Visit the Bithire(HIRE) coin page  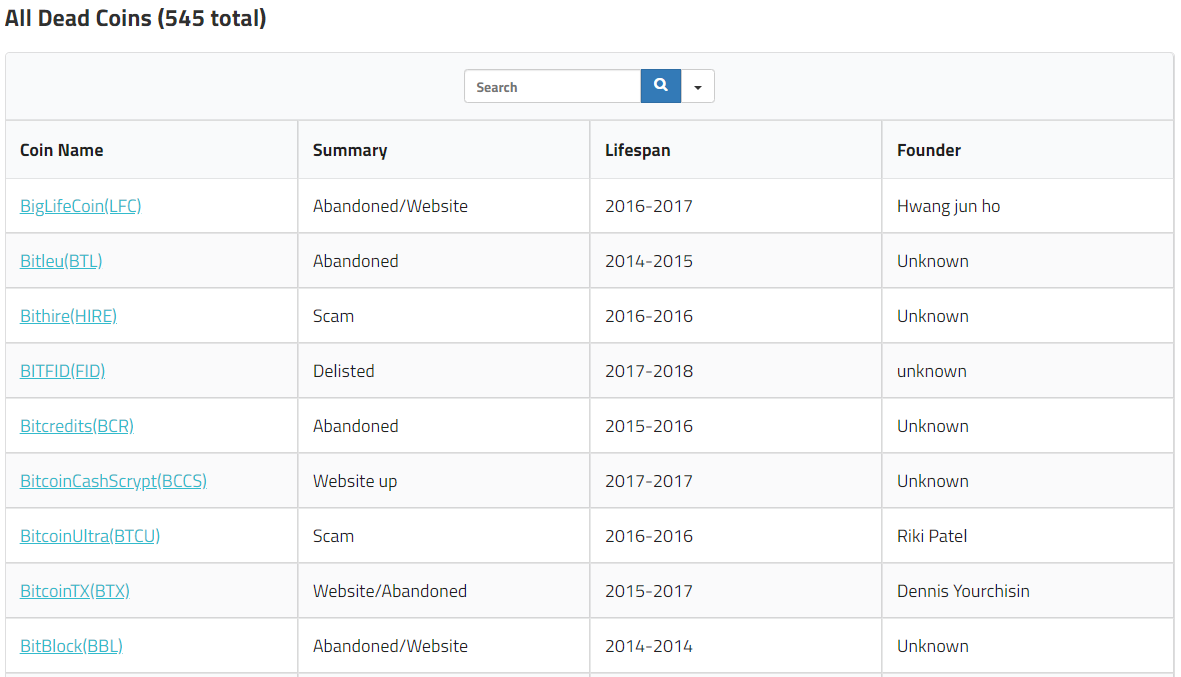coord(68,316)
